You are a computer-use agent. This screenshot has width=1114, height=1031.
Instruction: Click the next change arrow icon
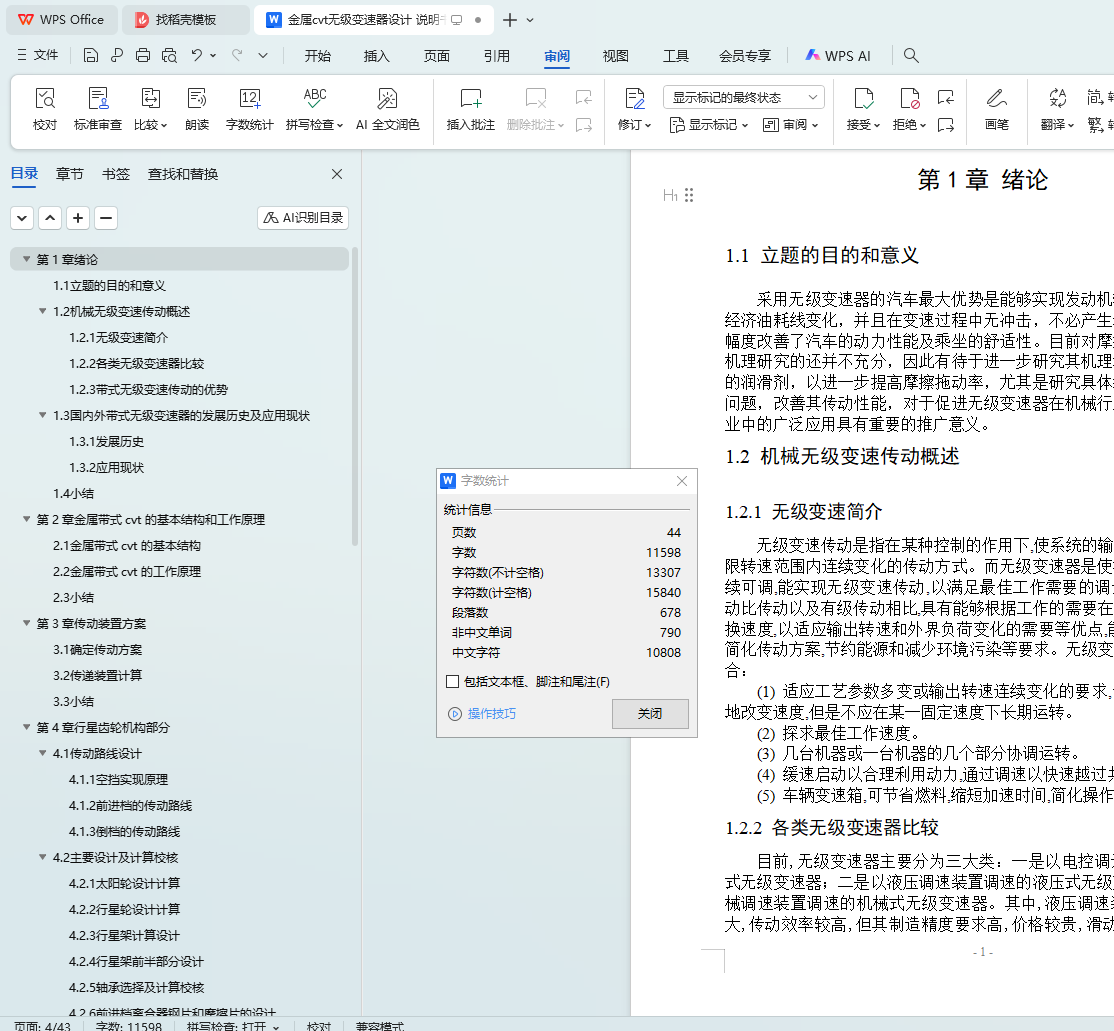pos(946,126)
